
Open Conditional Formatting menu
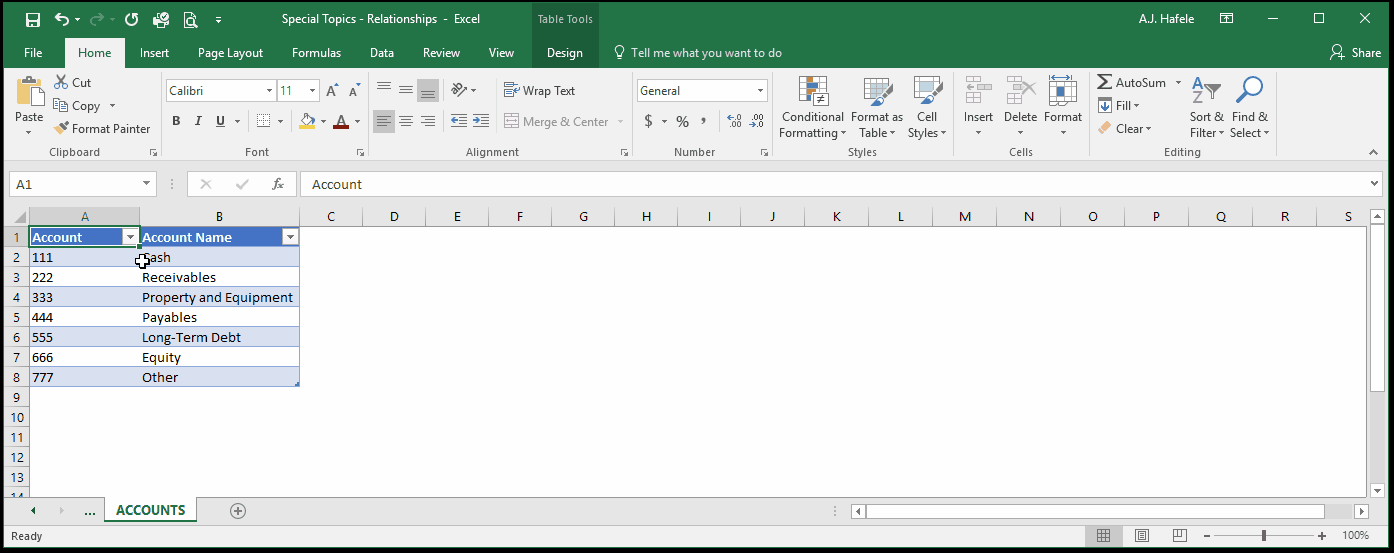[813, 107]
